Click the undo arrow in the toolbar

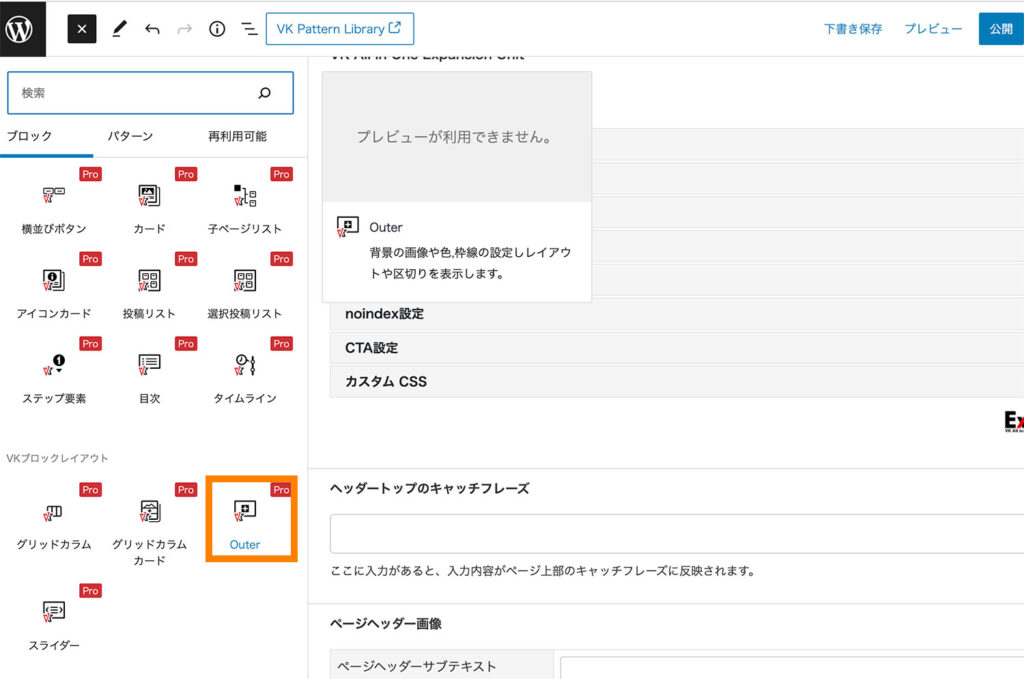[x=154, y=29]
